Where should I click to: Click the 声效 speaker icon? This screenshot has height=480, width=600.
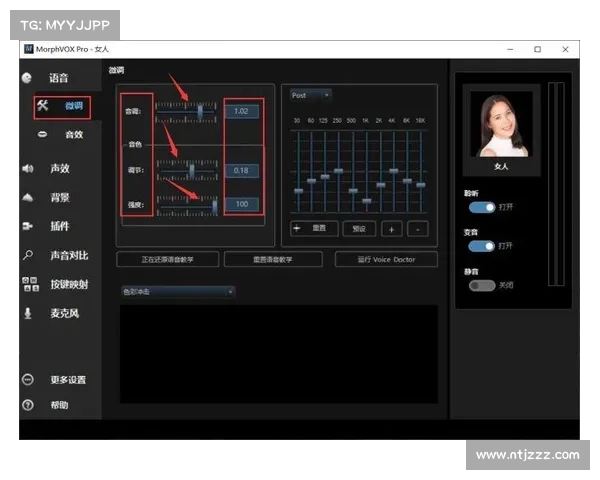28,168
